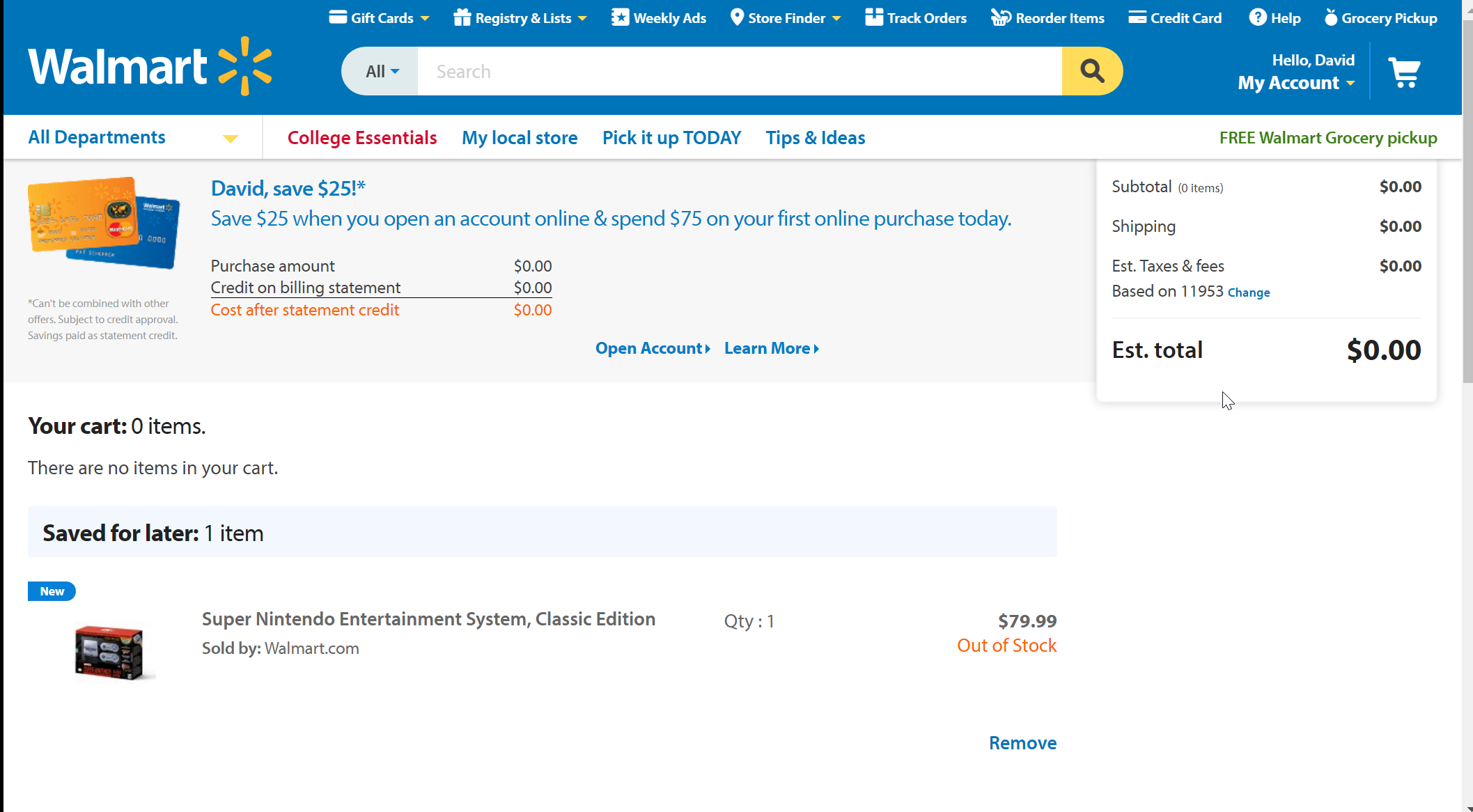Open the My Account dropdown
This screenshot has height=812, width=1473.
point(1296,83)
